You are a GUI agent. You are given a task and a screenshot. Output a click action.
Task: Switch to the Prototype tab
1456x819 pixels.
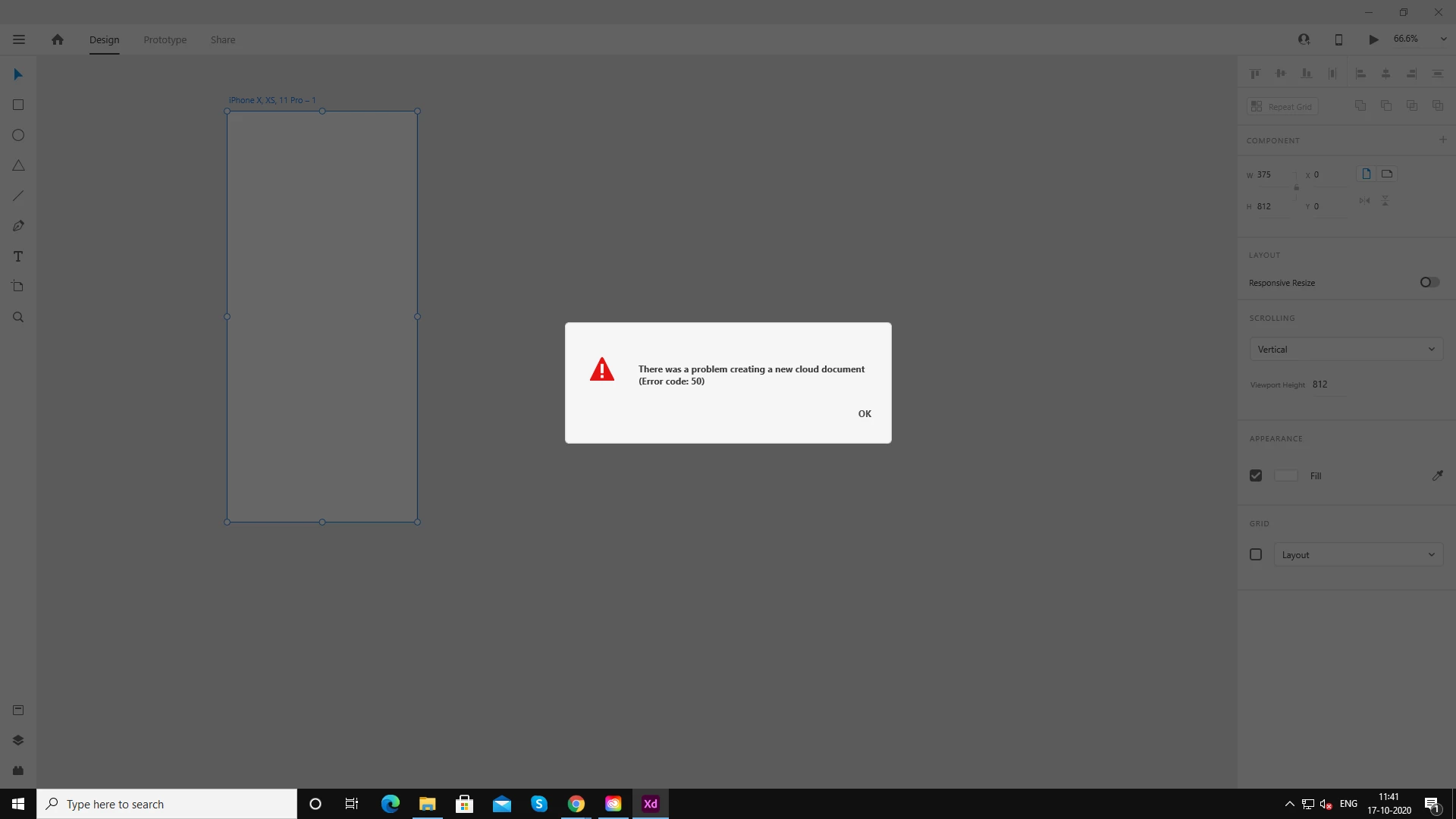click(x=165, y=39)
